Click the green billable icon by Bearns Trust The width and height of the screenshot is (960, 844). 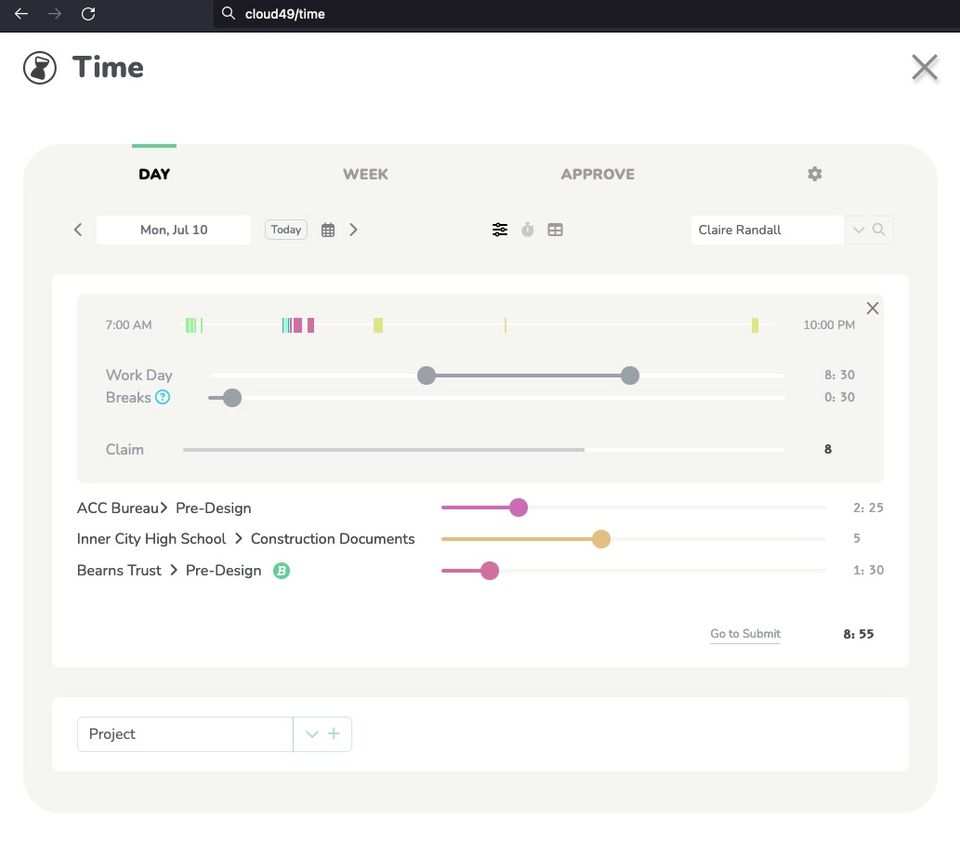click(x=282, y=571)
